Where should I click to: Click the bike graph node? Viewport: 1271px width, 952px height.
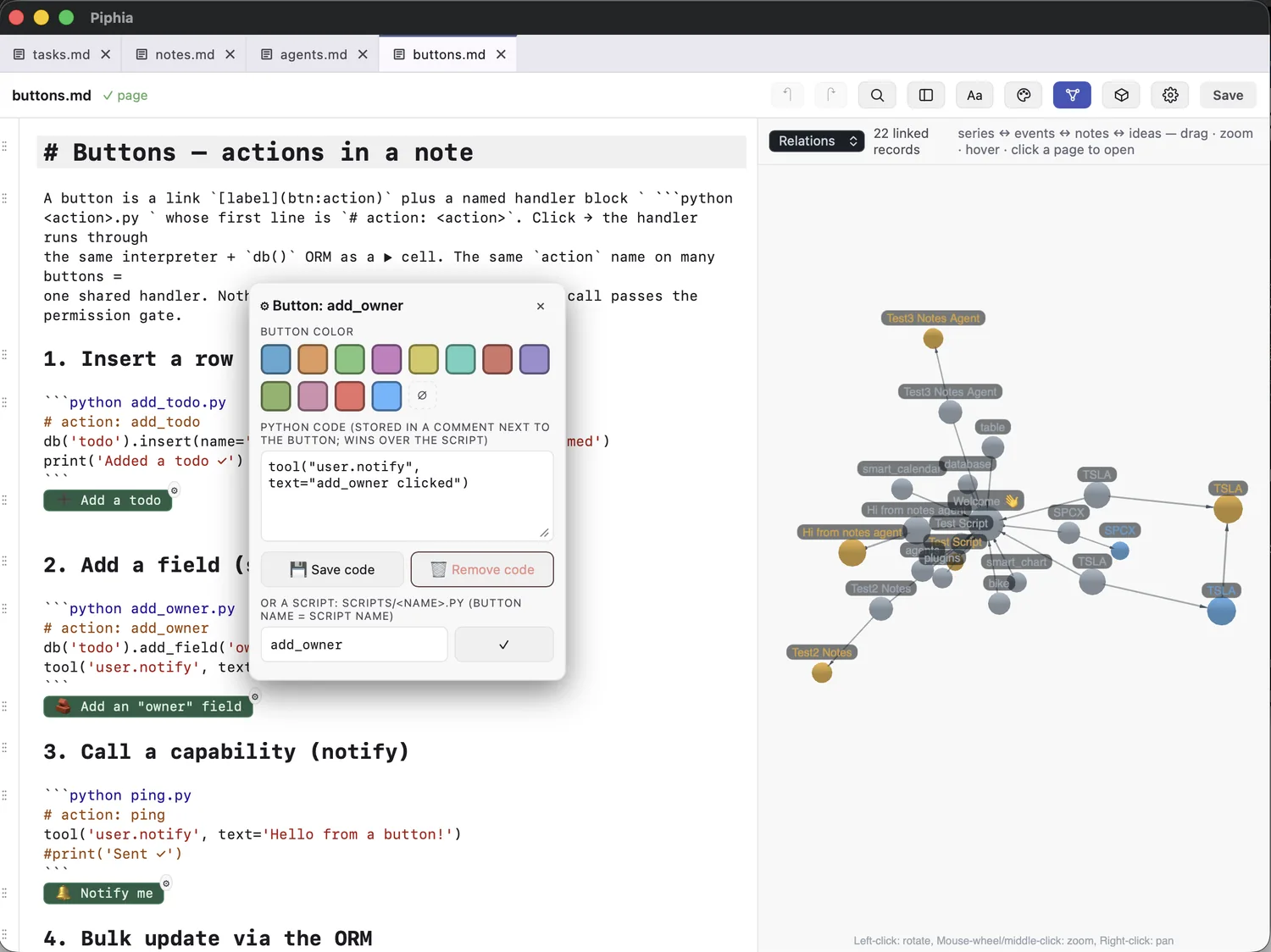pyautogui.click(x=999, y=603)
